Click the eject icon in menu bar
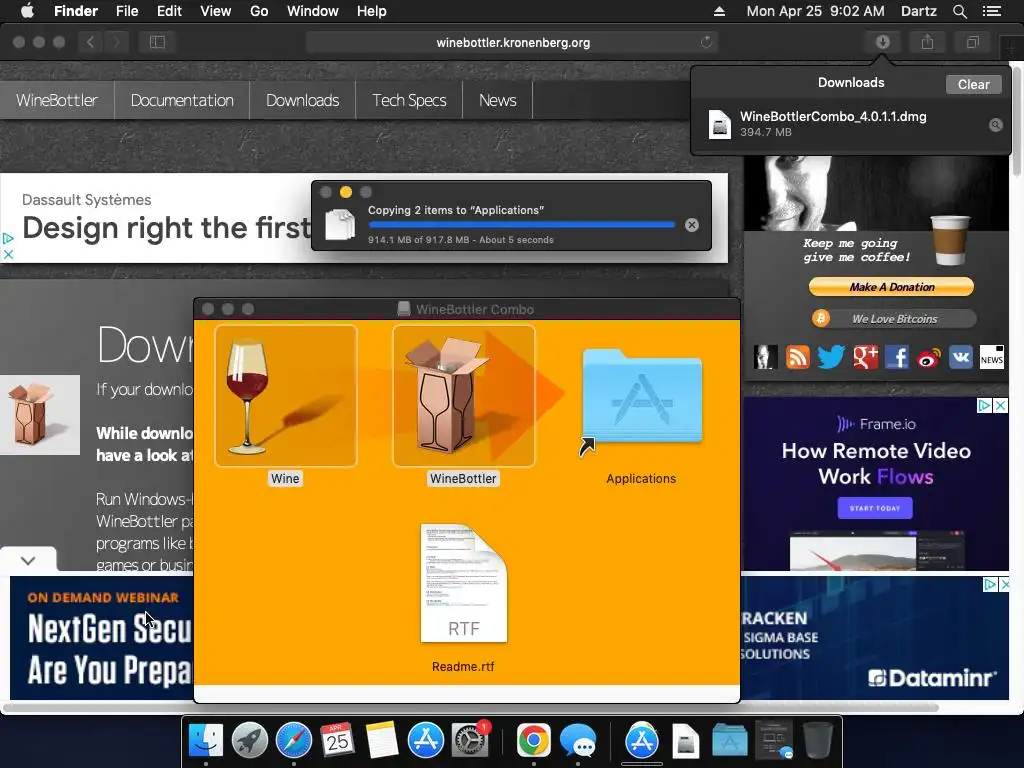Screen dimensions: 1024x768 coord(719,11)
